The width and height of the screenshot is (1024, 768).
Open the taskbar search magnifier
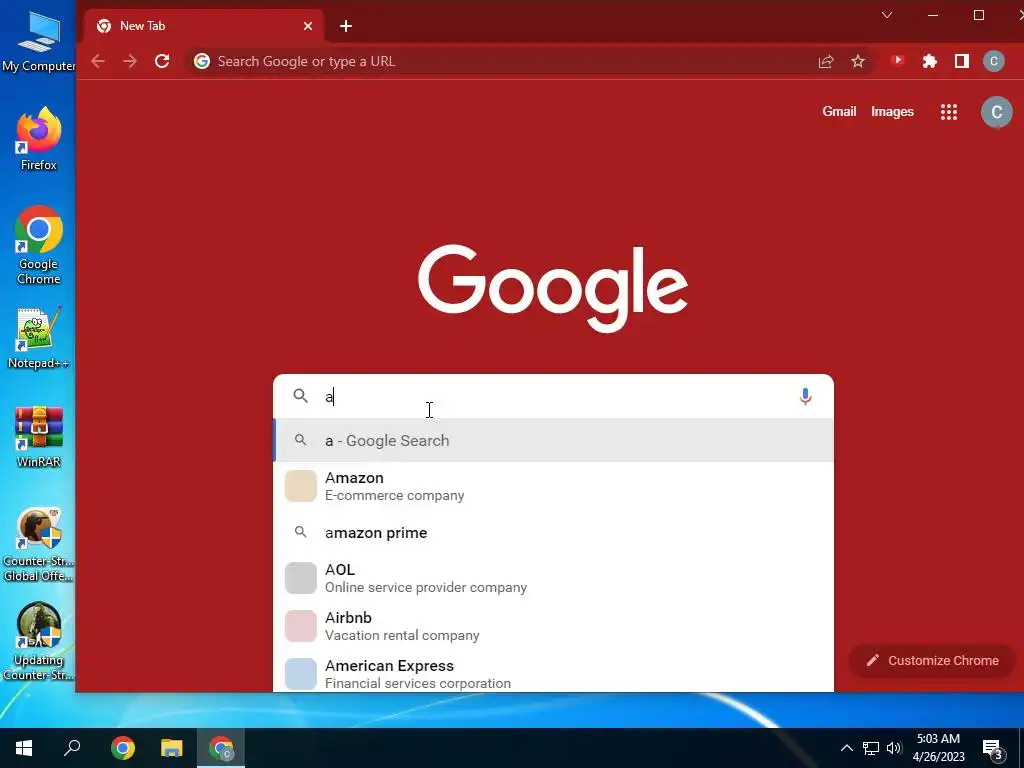tap(72, 748)
